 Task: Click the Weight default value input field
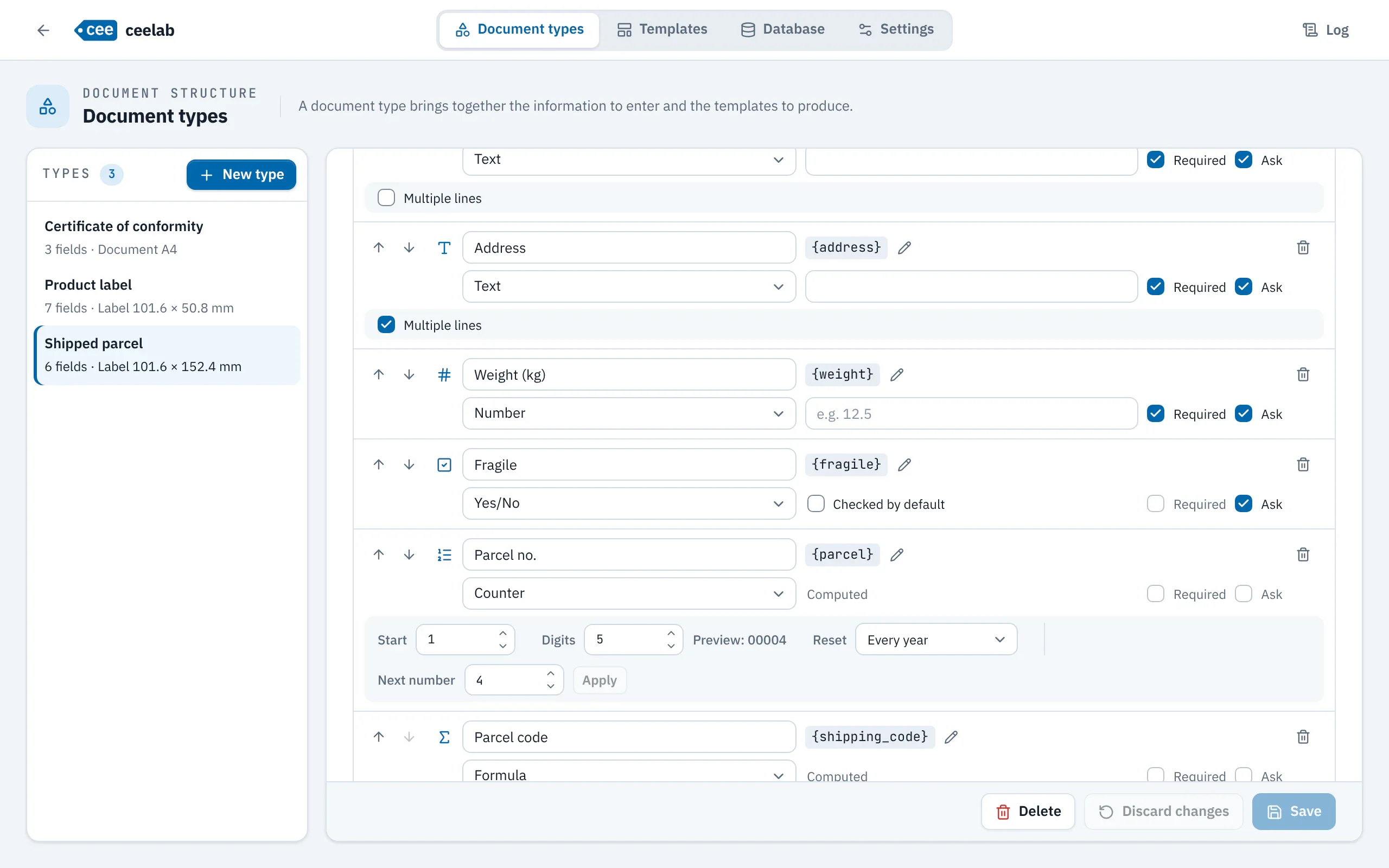coord(971,413)
